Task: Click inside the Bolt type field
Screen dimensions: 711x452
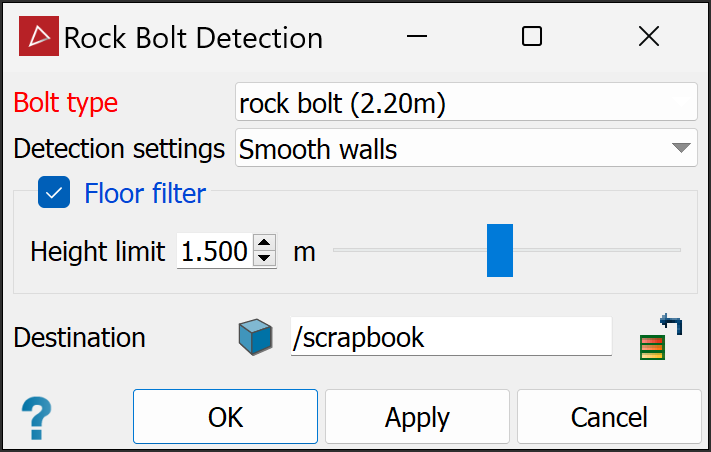Action: [465, 102]
